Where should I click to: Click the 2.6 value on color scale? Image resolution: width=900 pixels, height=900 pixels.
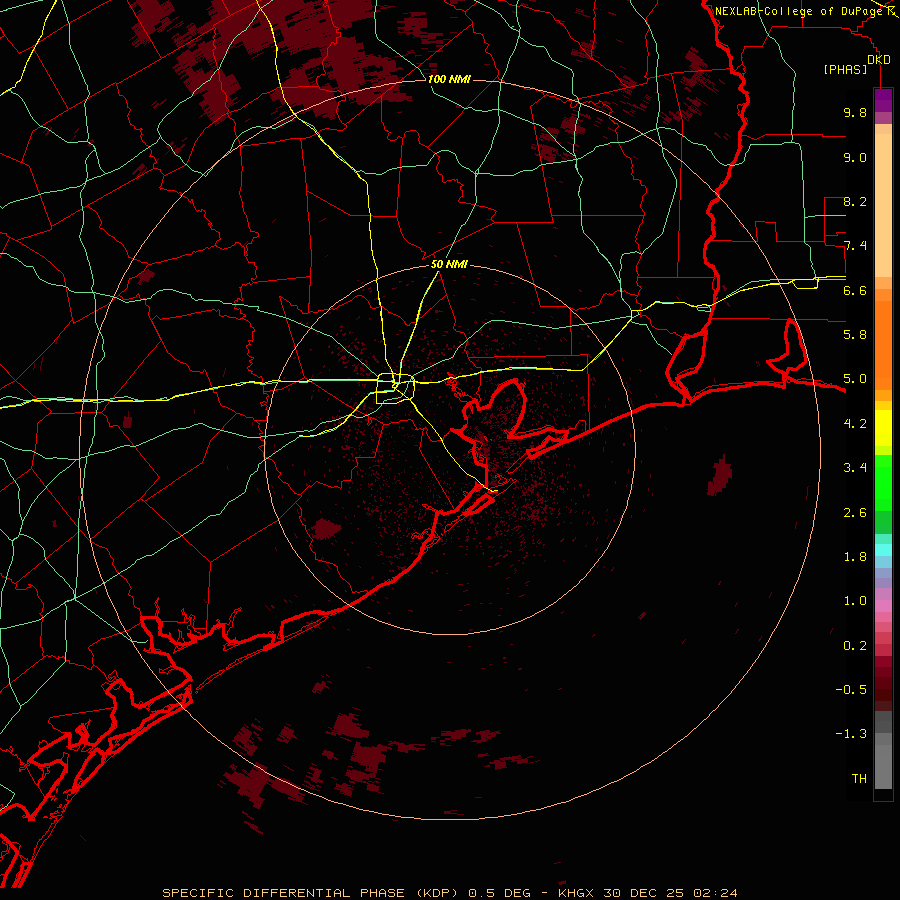coord(855,513)
